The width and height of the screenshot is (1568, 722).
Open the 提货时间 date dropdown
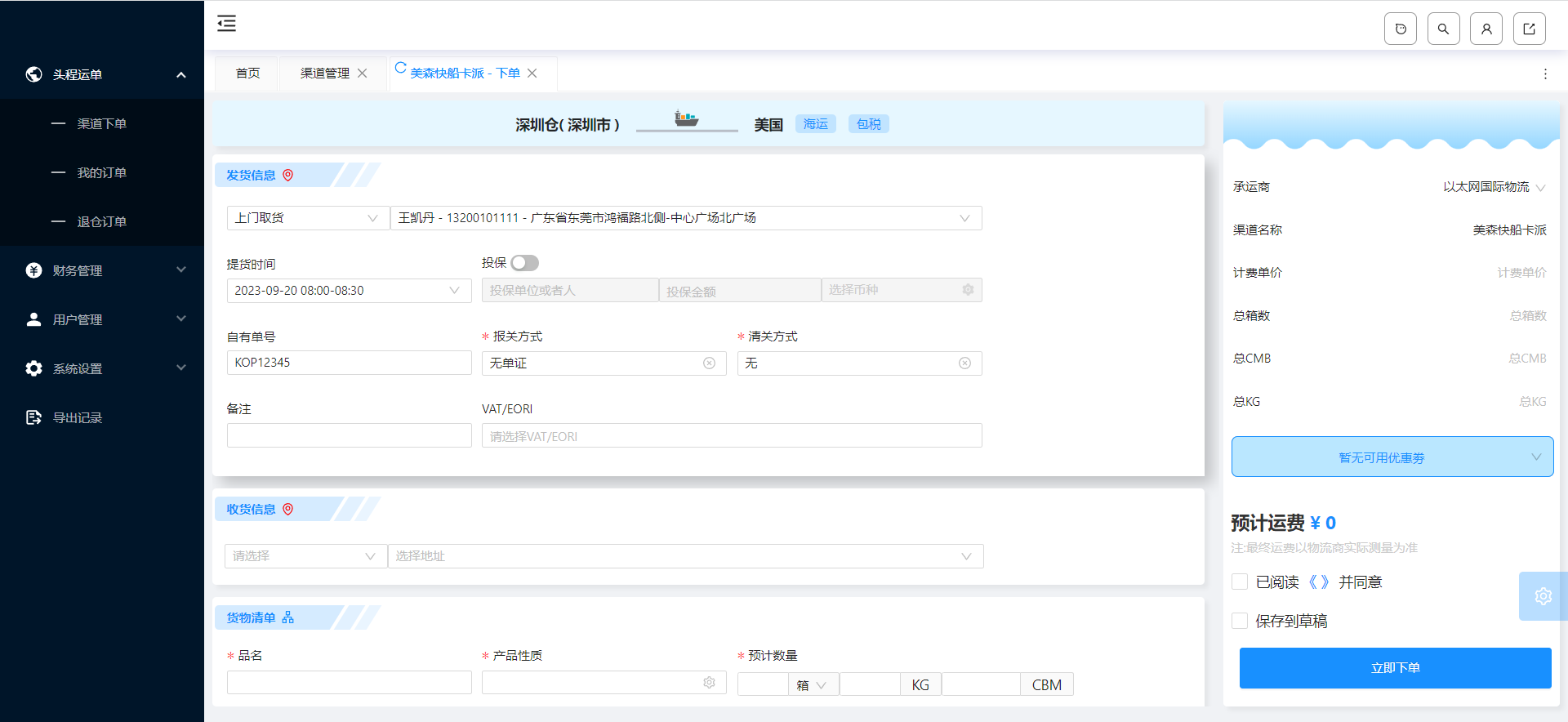(x=349, y=291)
